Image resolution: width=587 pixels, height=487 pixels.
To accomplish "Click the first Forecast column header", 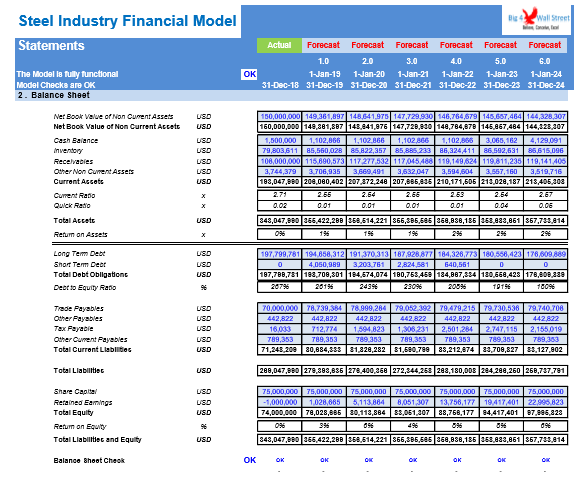I will click(x=323, y=45).
